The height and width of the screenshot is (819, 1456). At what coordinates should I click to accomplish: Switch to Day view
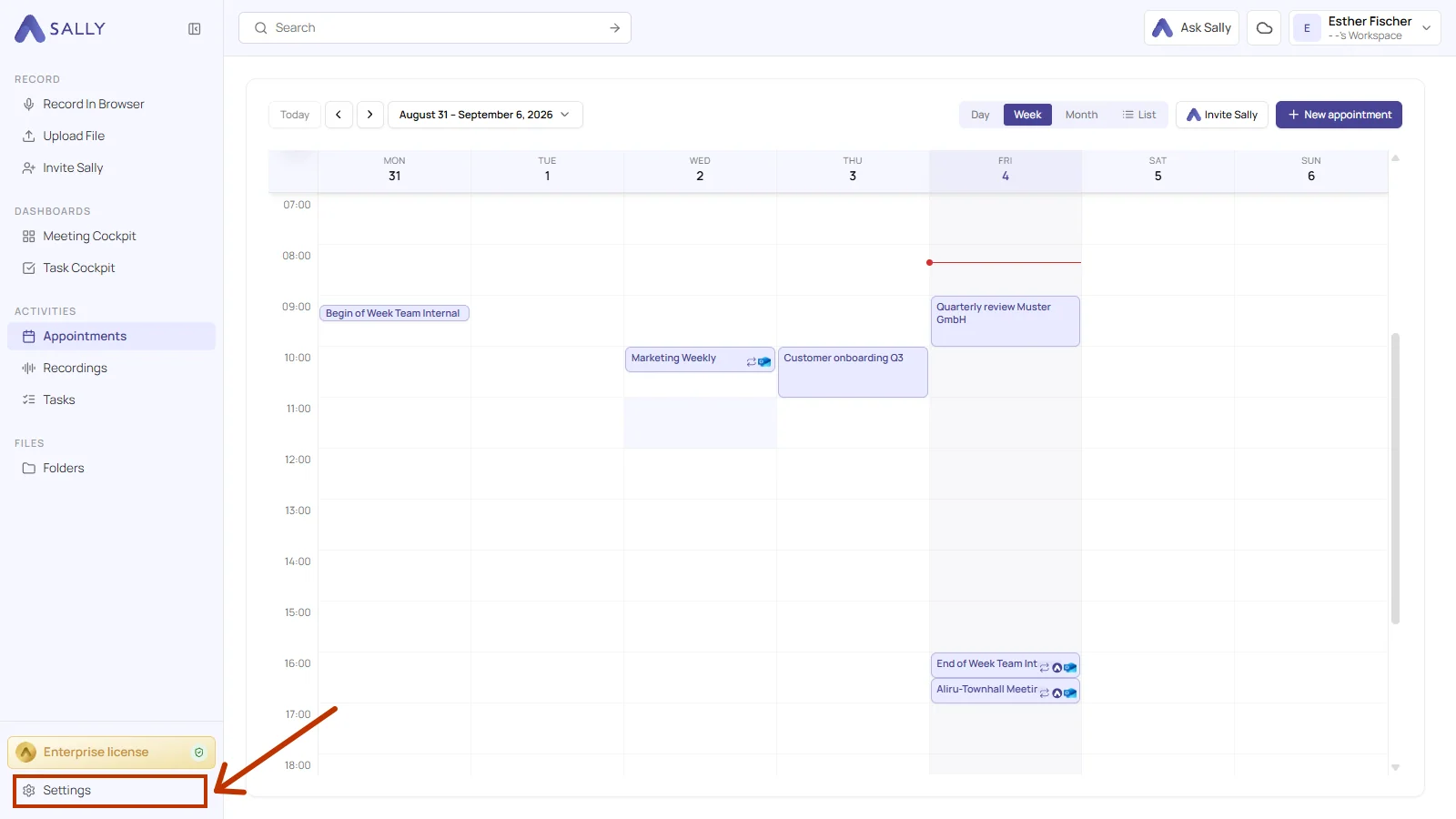point(980,115)
